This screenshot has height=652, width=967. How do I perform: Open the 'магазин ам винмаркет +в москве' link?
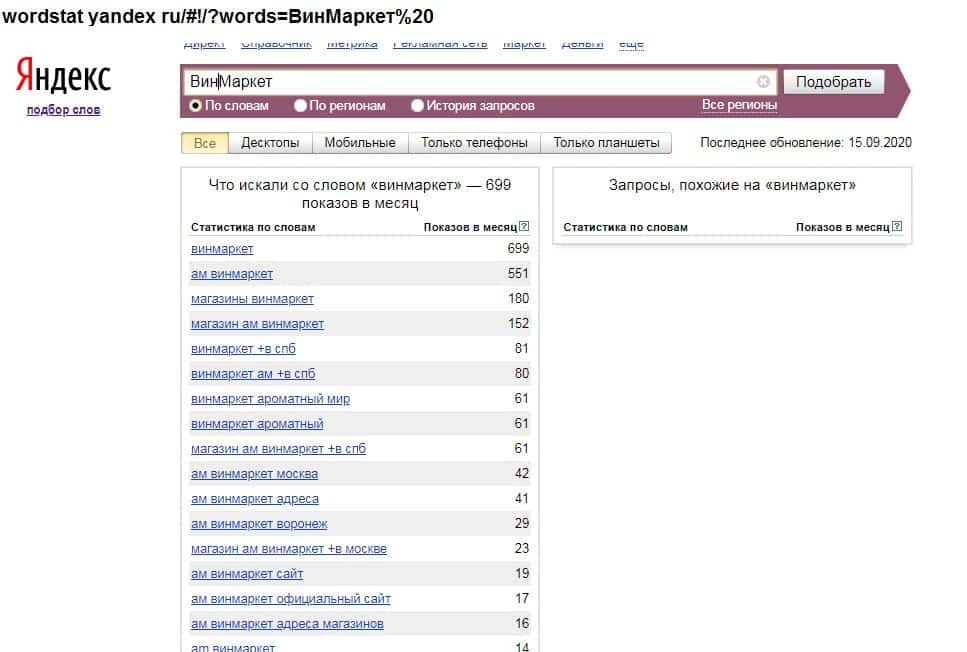[289, 549]
